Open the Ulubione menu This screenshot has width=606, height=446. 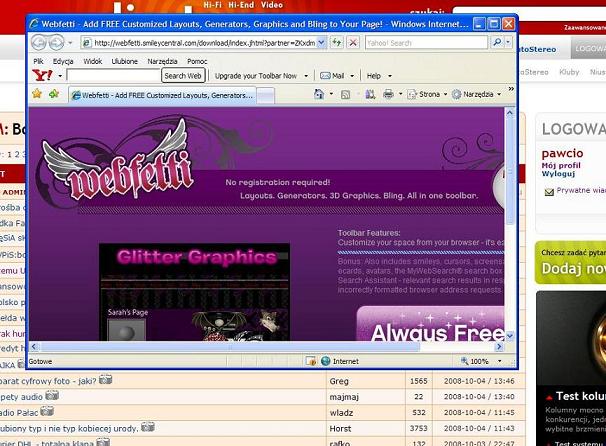[124, 61]
